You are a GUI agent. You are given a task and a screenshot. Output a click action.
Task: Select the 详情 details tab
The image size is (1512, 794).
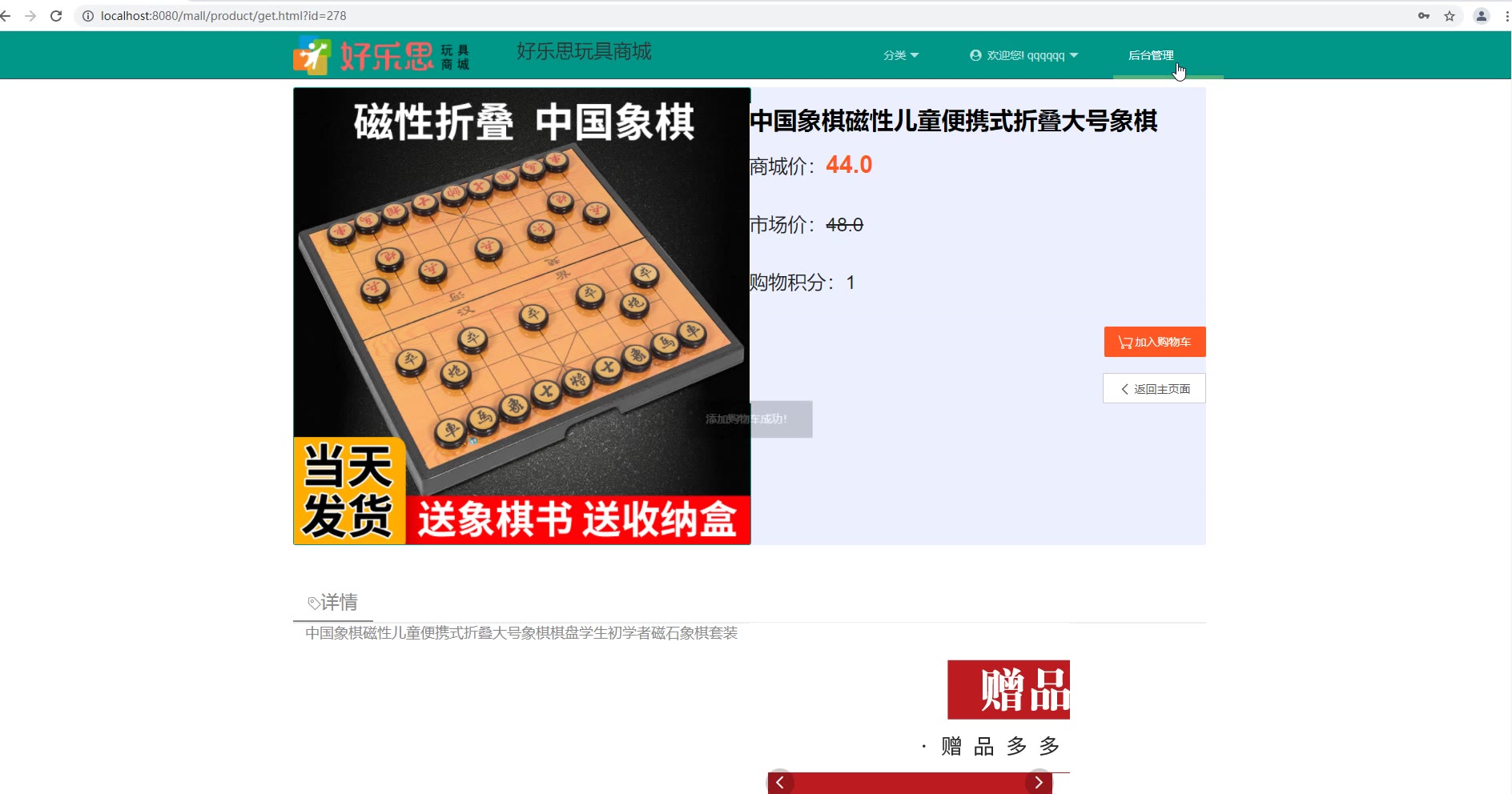point(333,602)
